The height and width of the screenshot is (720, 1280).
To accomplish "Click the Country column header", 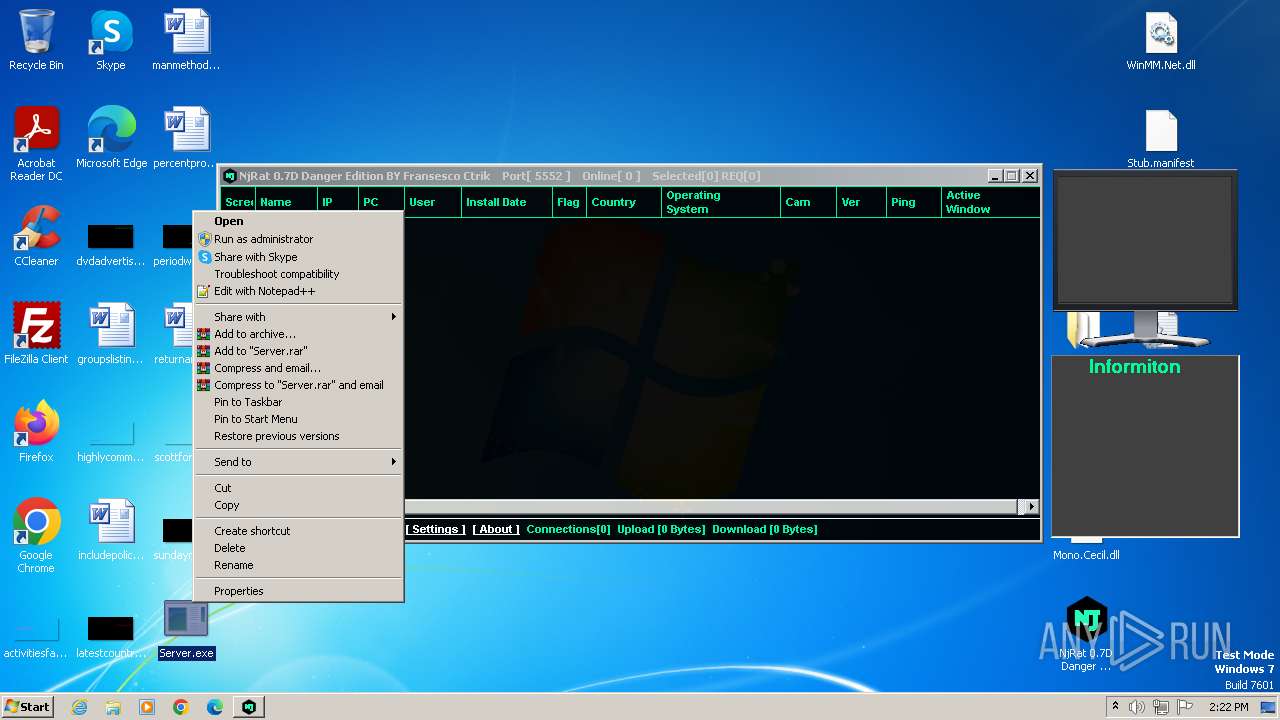I will pos(624,202).
